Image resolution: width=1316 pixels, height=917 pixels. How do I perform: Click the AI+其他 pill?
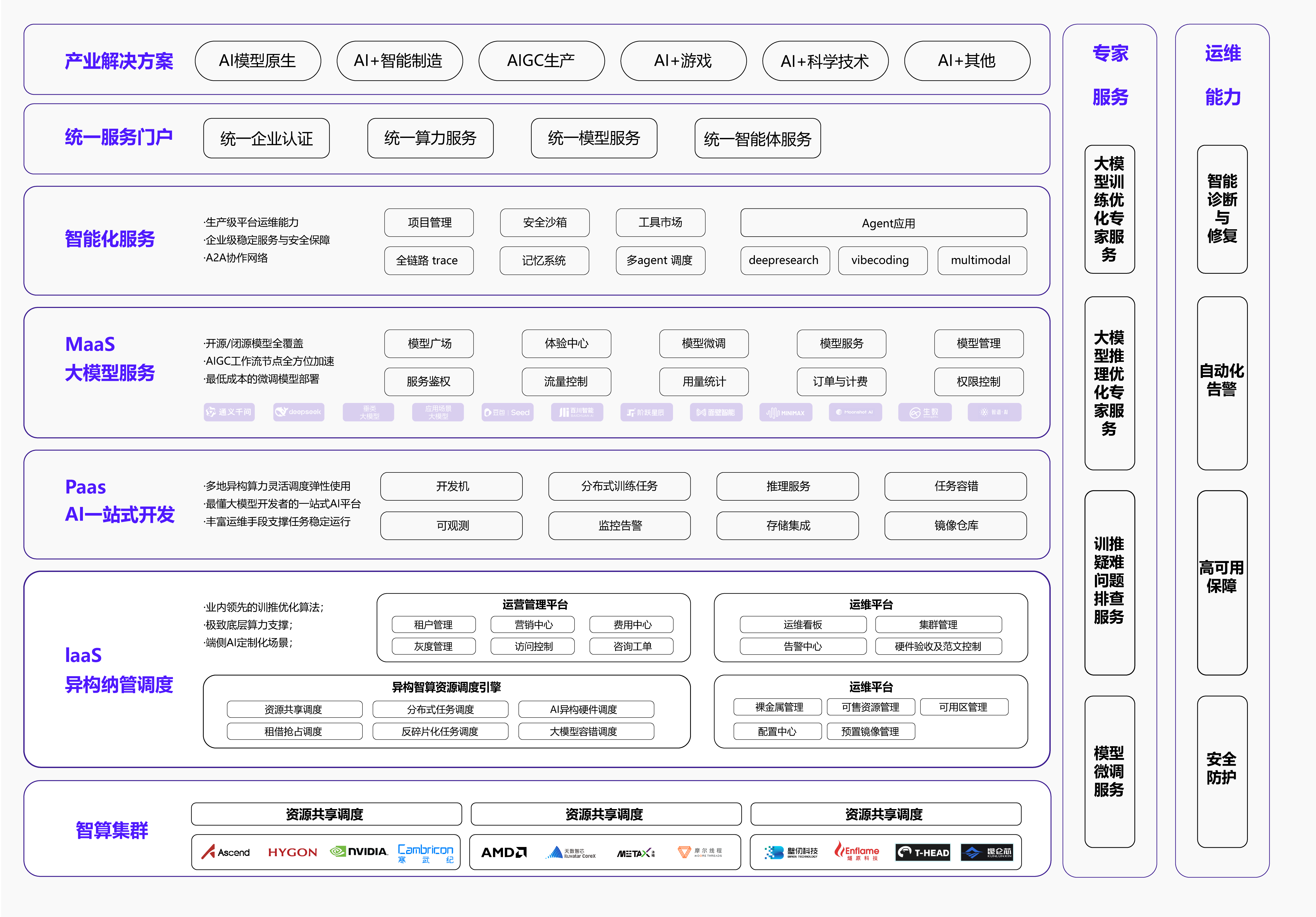click(968, 61)
